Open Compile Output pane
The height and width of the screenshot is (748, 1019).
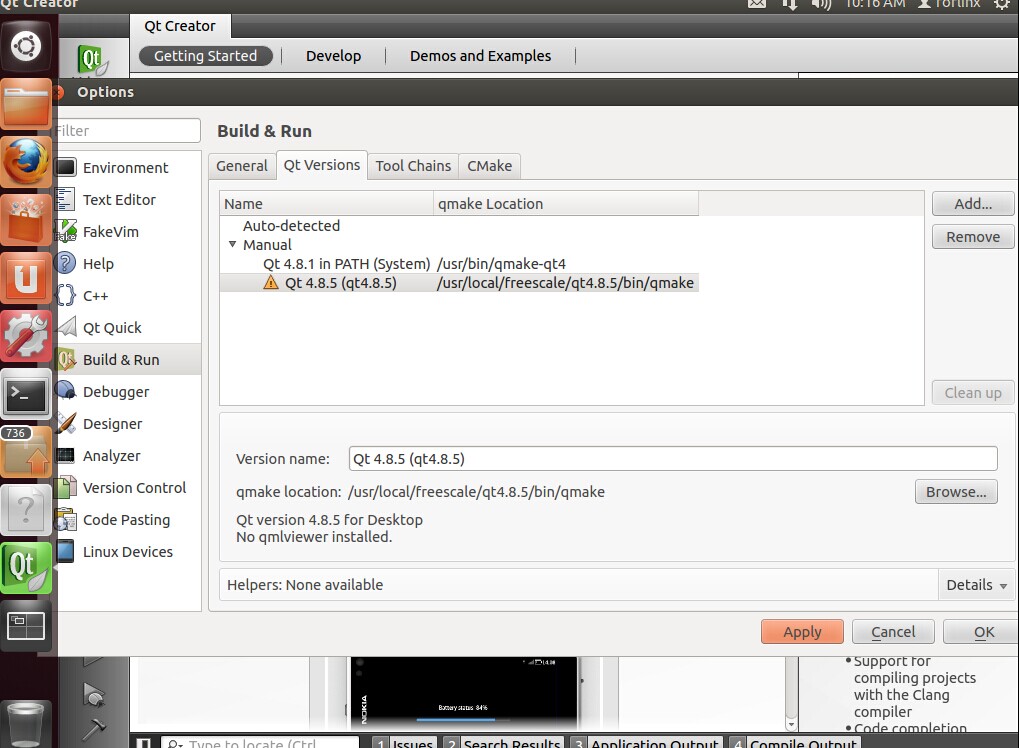click(x=794, y=742)
